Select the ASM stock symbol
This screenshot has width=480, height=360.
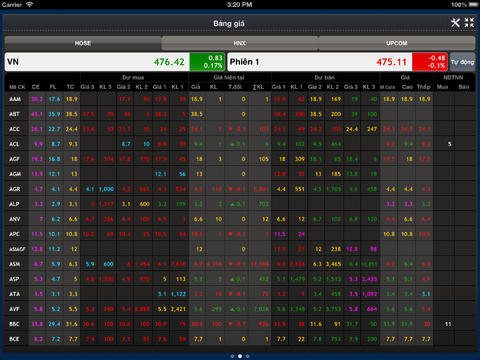pyautogui.click(x=14, y=264)
